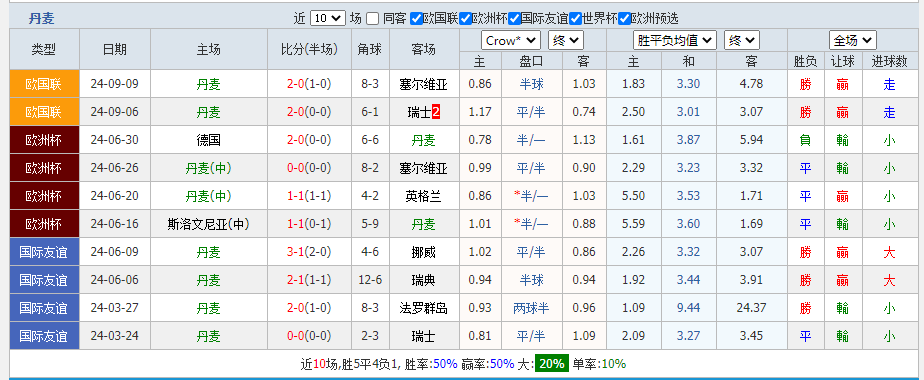Click the 丹麦 team title link
Viewport: 924px width, 380px height.
(x=41, y=18)
